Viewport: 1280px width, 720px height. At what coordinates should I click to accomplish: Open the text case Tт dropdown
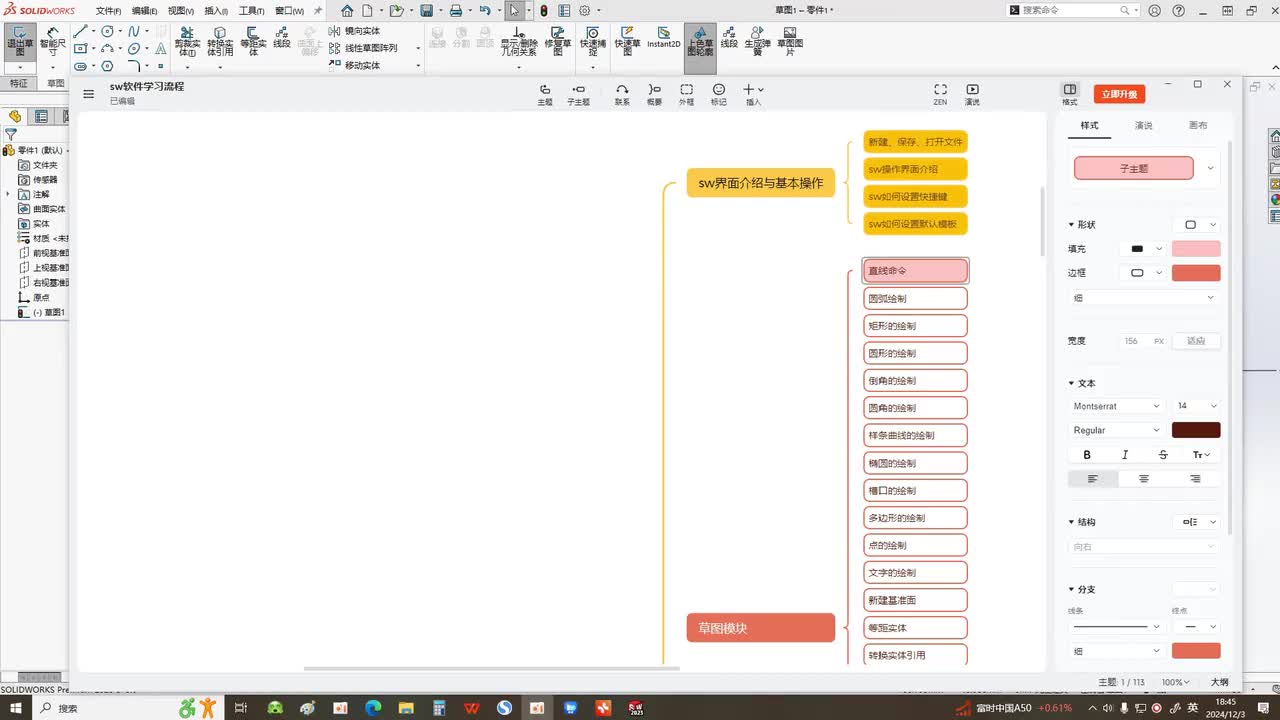pyautogui.click(x=1201, y=455)
